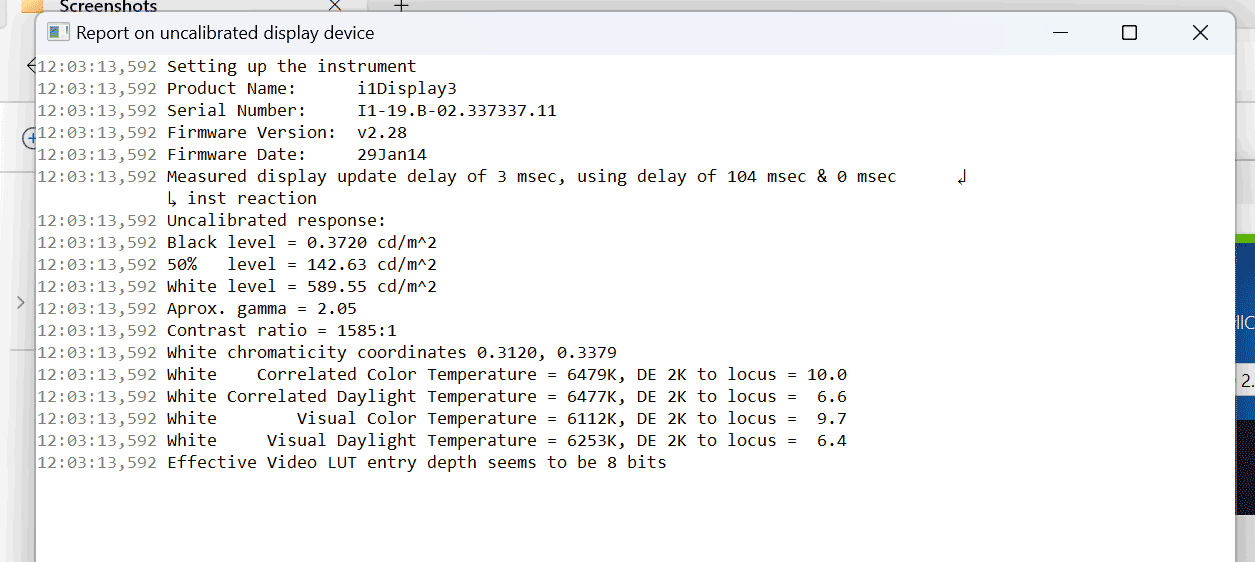The image size is (1255, 562).
Task: Maximize the report window
Action: point(1129,33)
